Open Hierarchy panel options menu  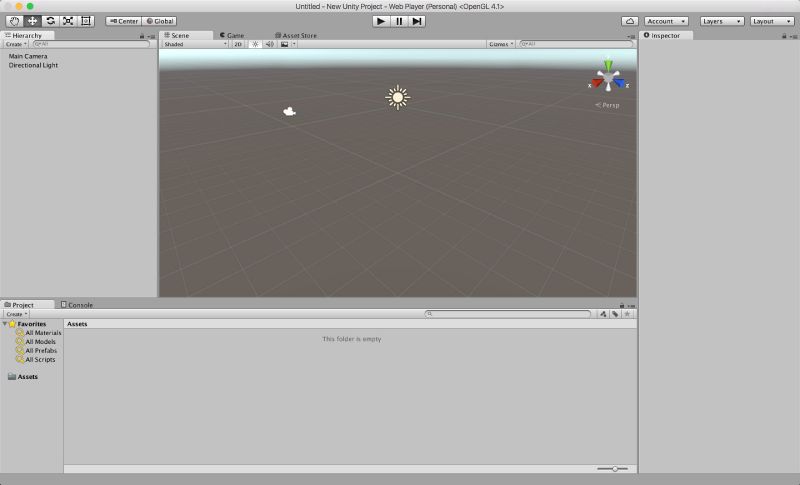tap(152, 37)
